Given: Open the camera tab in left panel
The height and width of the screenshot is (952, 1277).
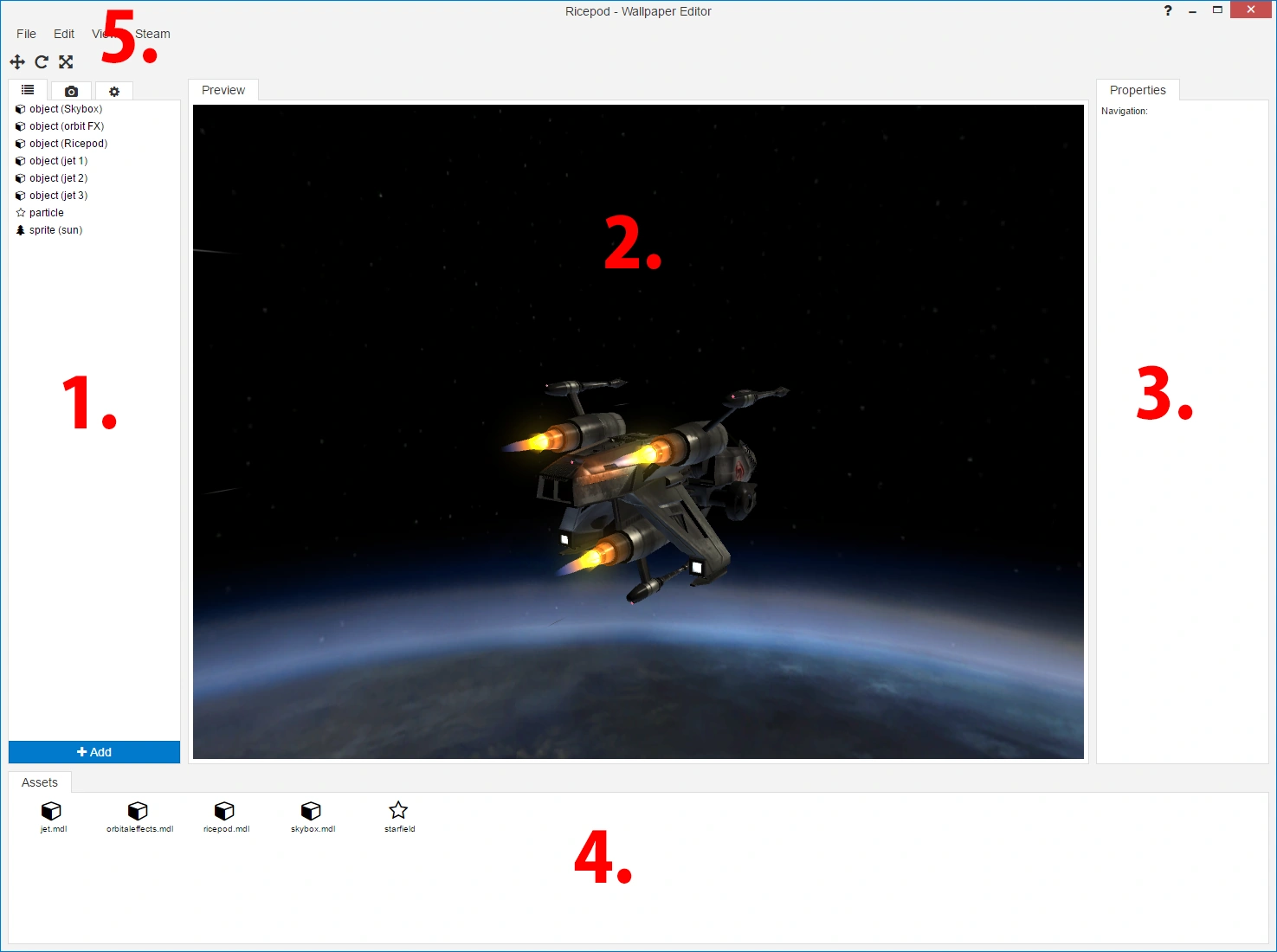Looking at the screenshot, I should tap(71, 91).
